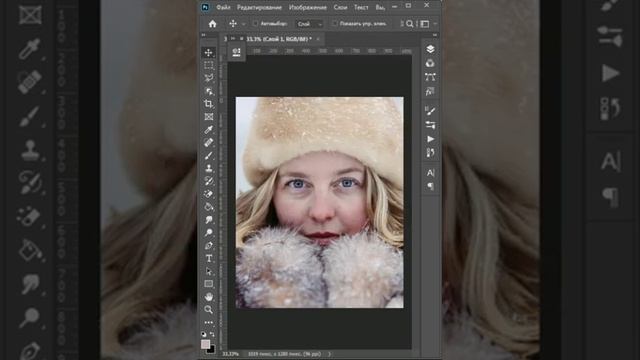Open the Редактирование menu
Screen dimensions: 640x360
259,7
